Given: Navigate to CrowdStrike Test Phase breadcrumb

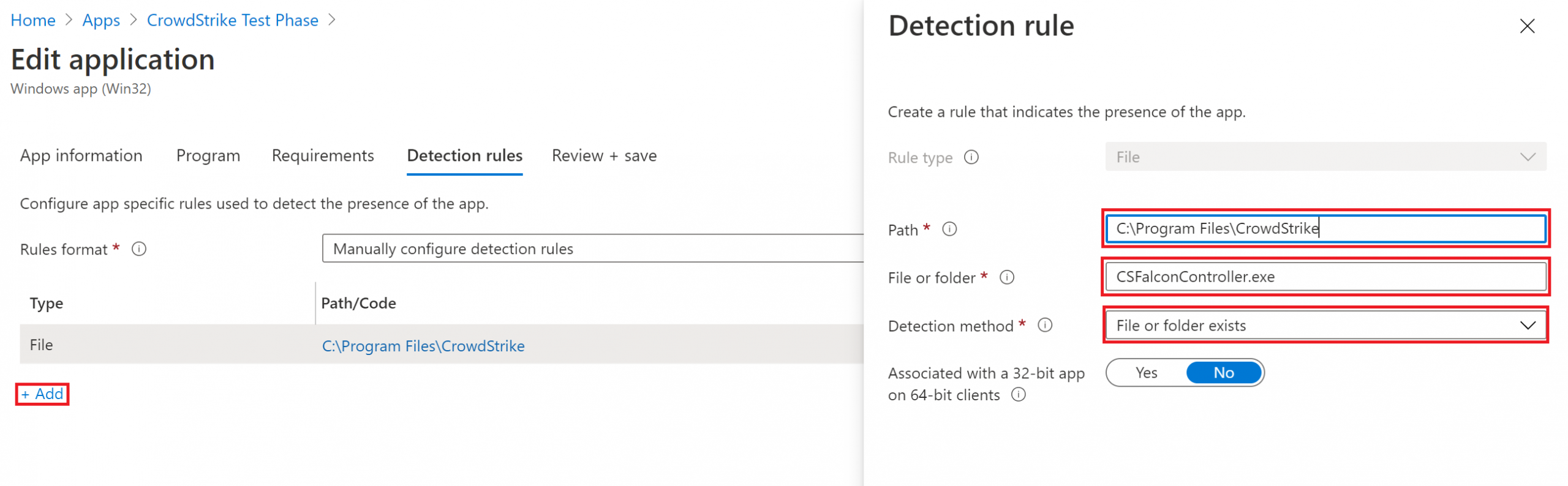Looking at the screenshot, I should 232,20.
